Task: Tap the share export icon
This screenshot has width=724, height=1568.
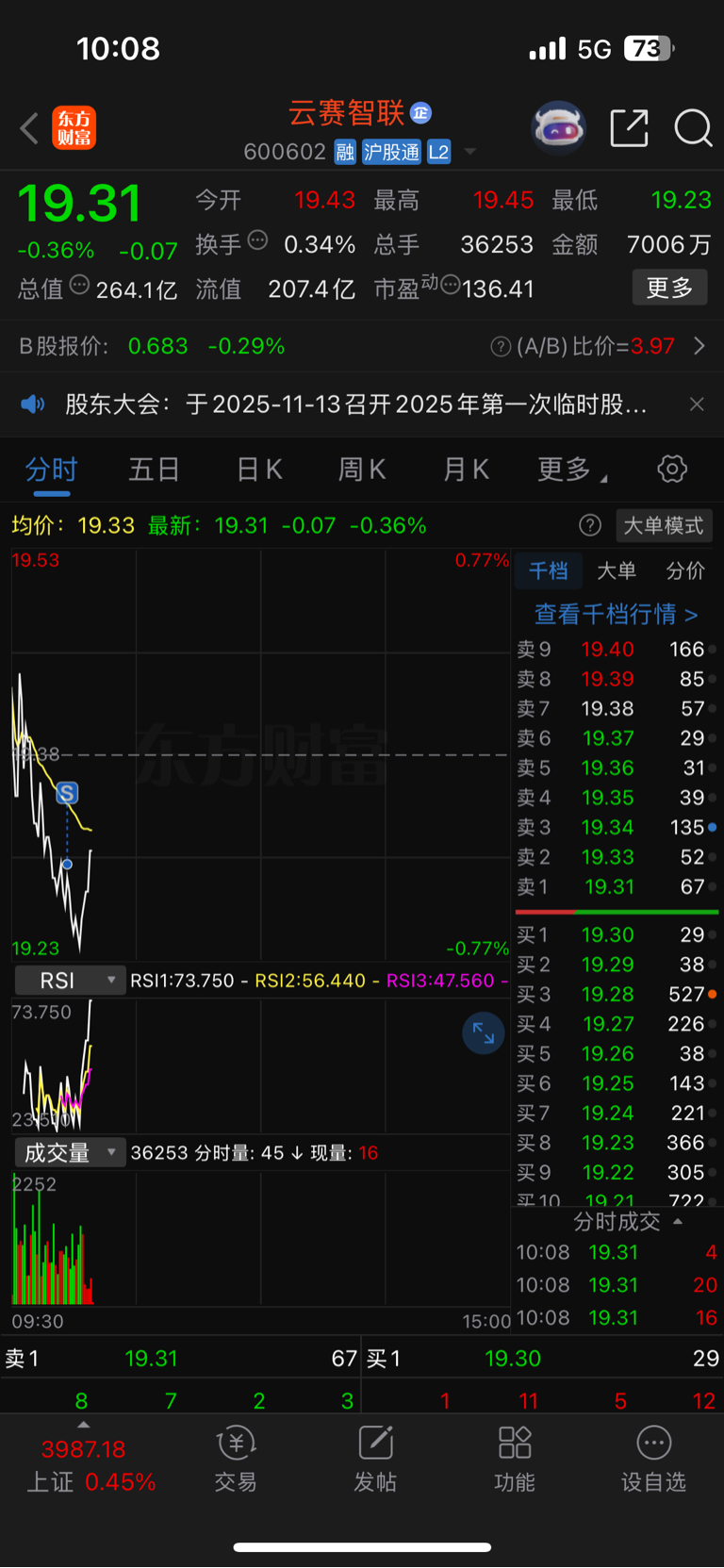Action: pos(629,127)
